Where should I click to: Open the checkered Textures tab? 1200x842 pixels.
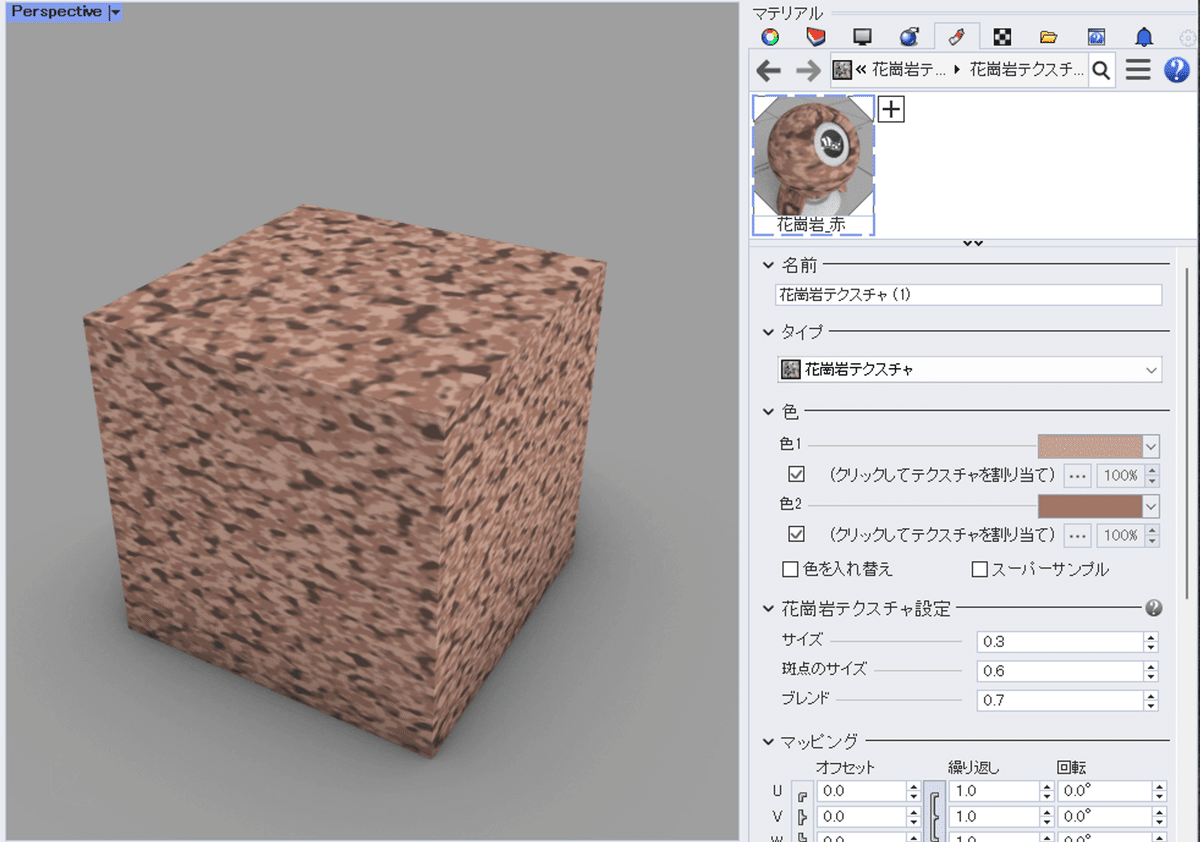pyautogui.click(x=1003, y=37)
